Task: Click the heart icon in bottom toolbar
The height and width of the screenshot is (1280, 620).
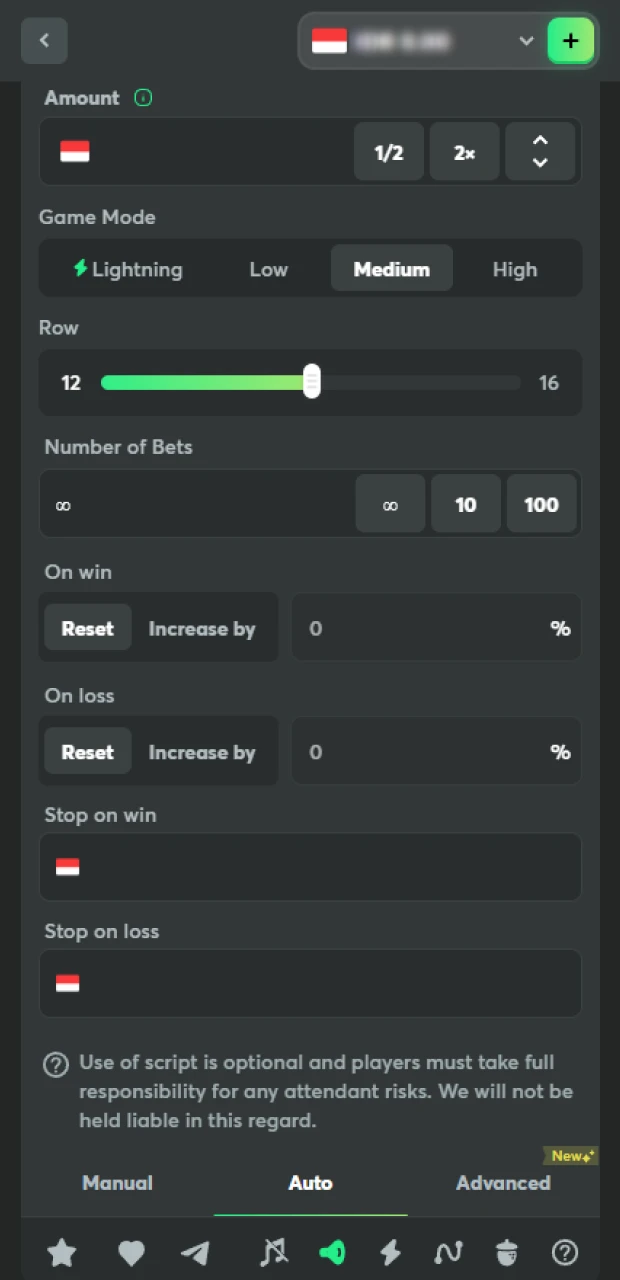Action: 131,1252
